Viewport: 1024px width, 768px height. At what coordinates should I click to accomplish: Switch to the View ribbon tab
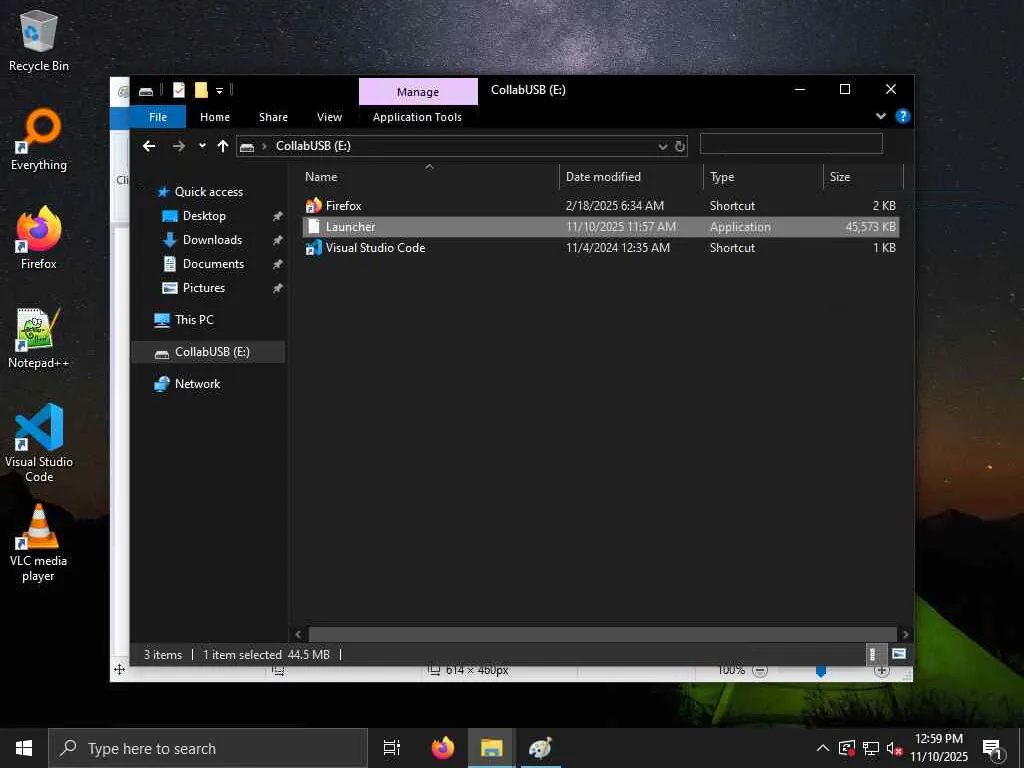pyautogui.click(x=329, y=117)
